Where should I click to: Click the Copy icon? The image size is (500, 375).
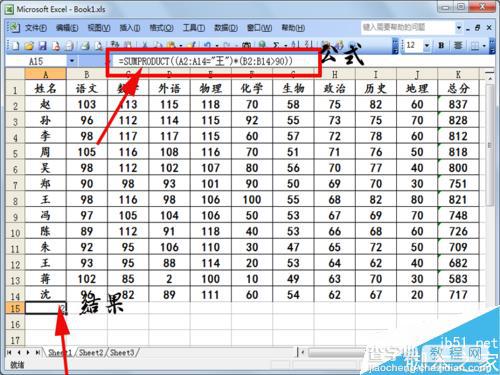158,45
